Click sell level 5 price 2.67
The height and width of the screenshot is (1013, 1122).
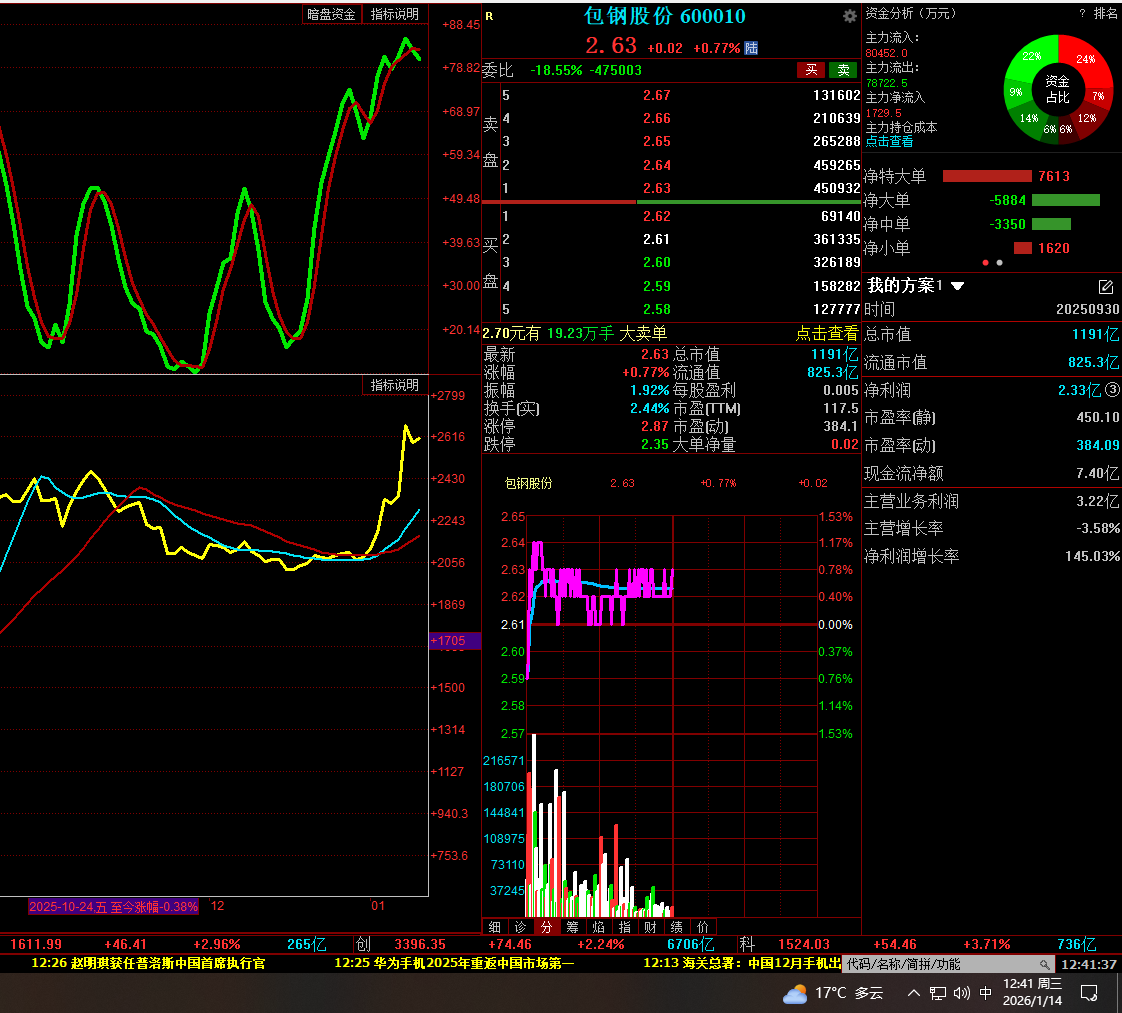[x=656, y=95]
